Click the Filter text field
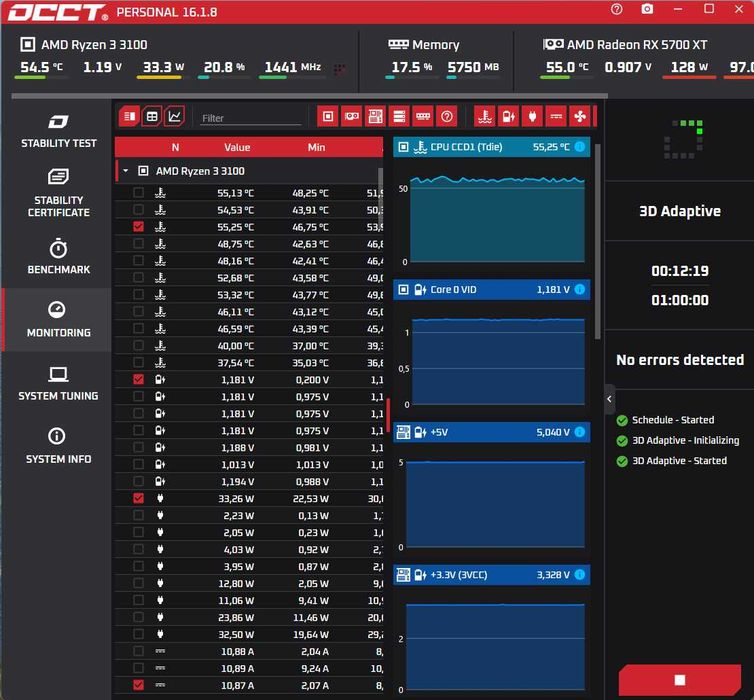The height and width of the screenshot is (700, 754). (251, 118)
